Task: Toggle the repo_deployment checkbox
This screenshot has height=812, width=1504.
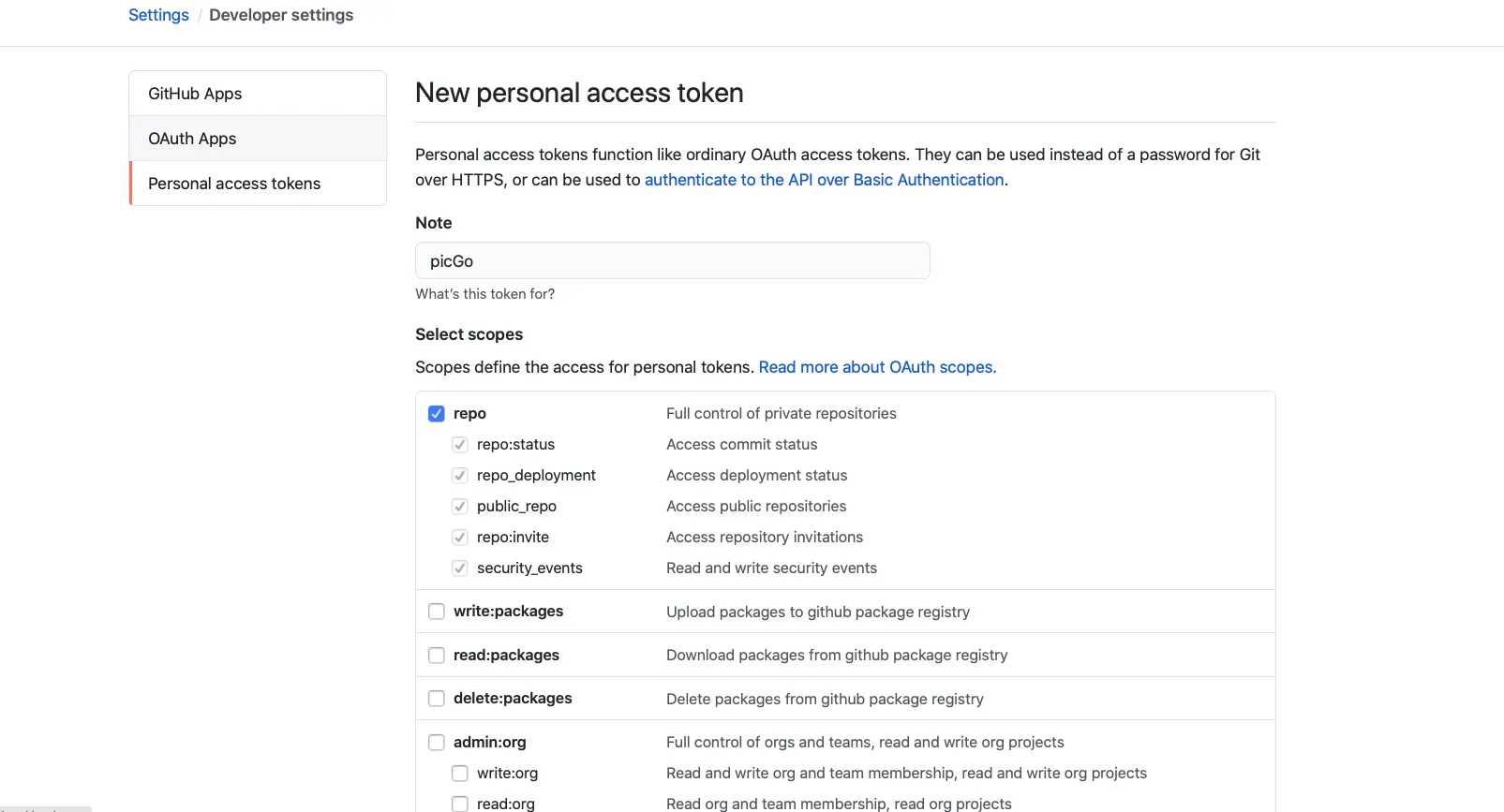Action: click(x=460, y=476)
